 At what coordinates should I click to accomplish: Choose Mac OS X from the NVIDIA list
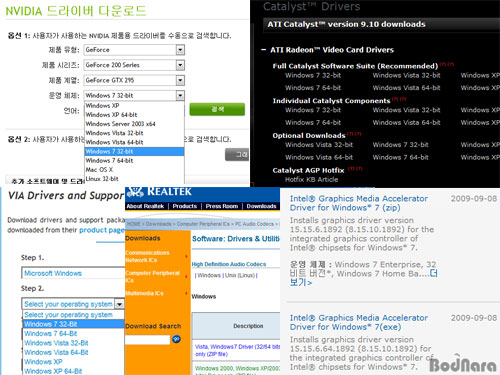point(134,170)
